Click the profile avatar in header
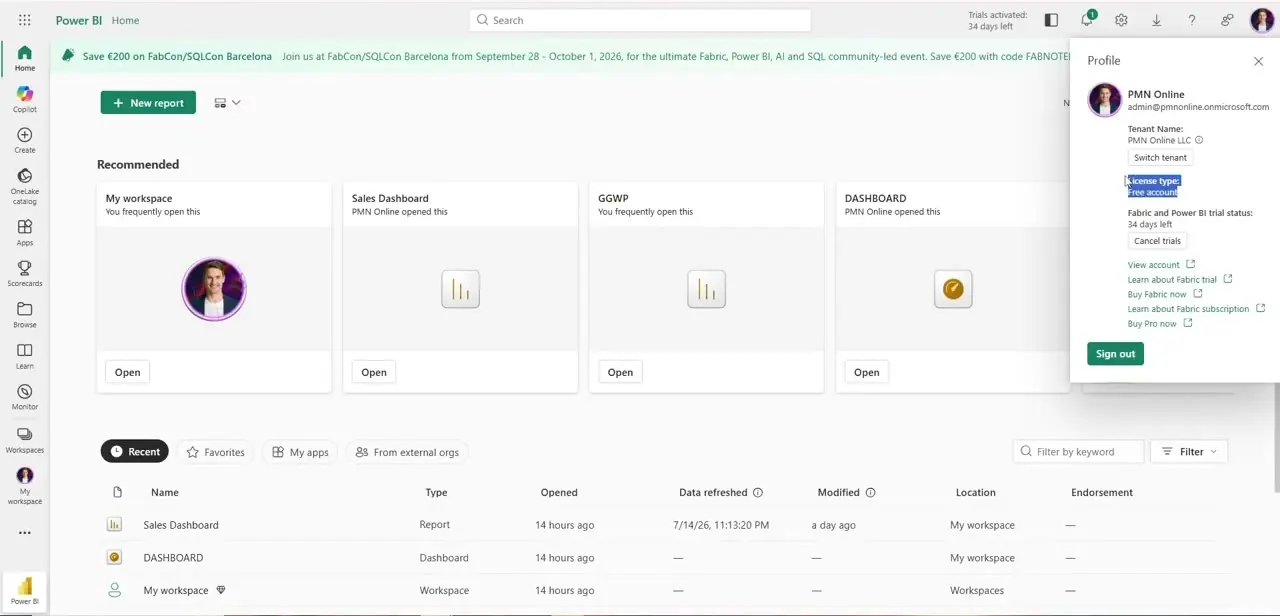The height and width of the screenshot is (616, 1280). [x=1261, y=20]
